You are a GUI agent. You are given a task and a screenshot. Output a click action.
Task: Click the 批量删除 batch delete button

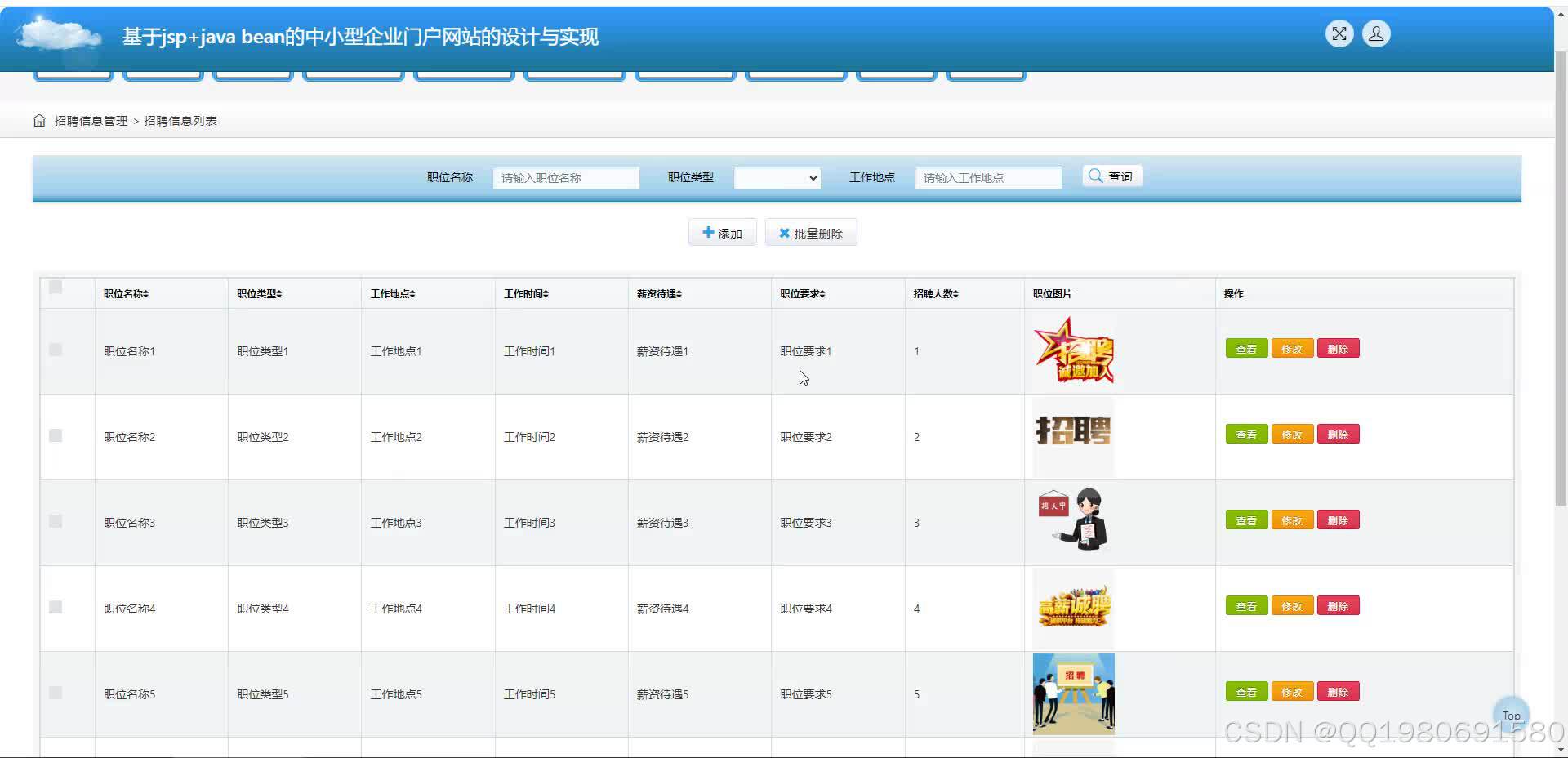811,233
